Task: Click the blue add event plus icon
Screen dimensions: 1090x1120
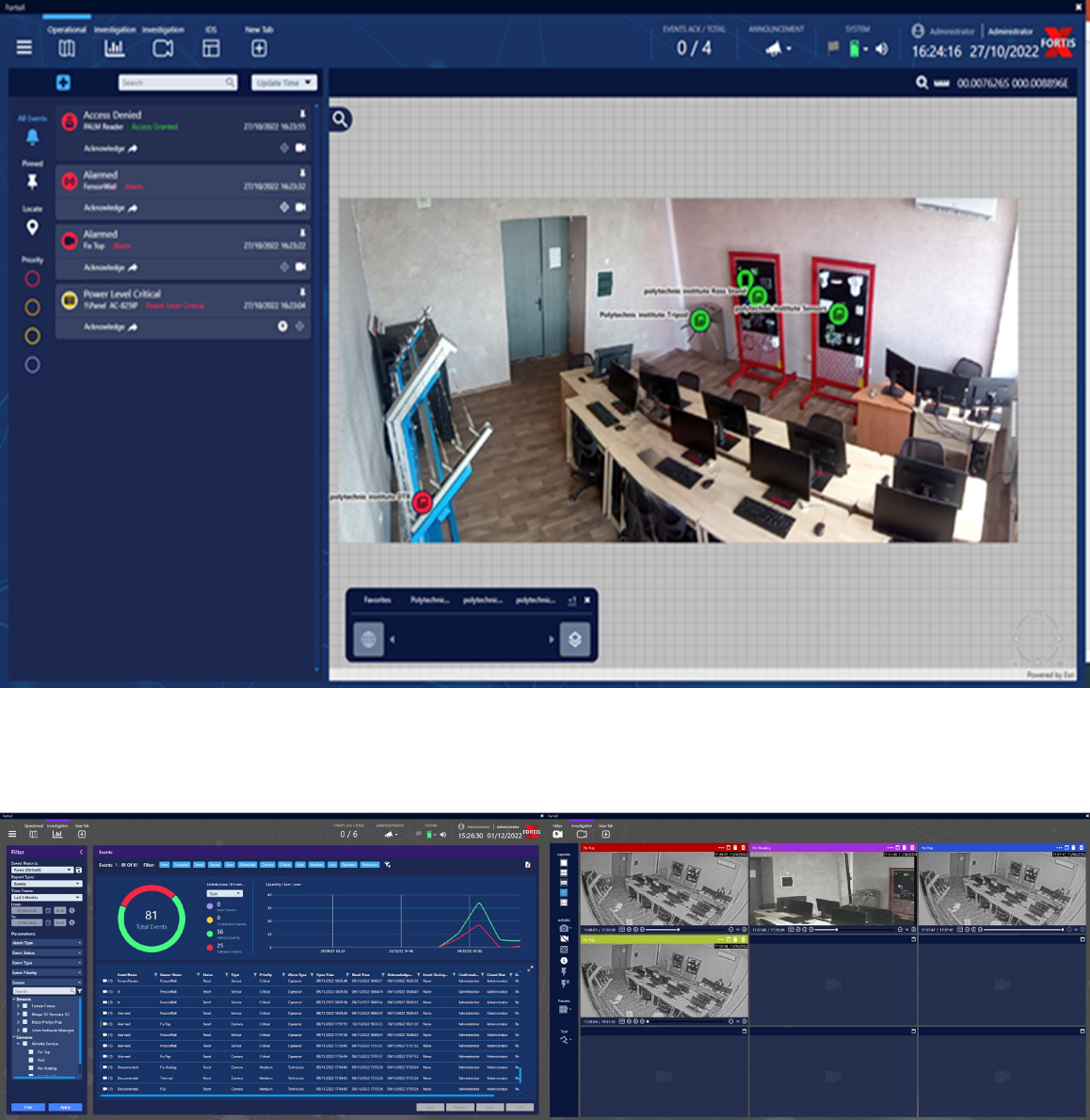Action: pyautogui.click(x=64, y=83)
